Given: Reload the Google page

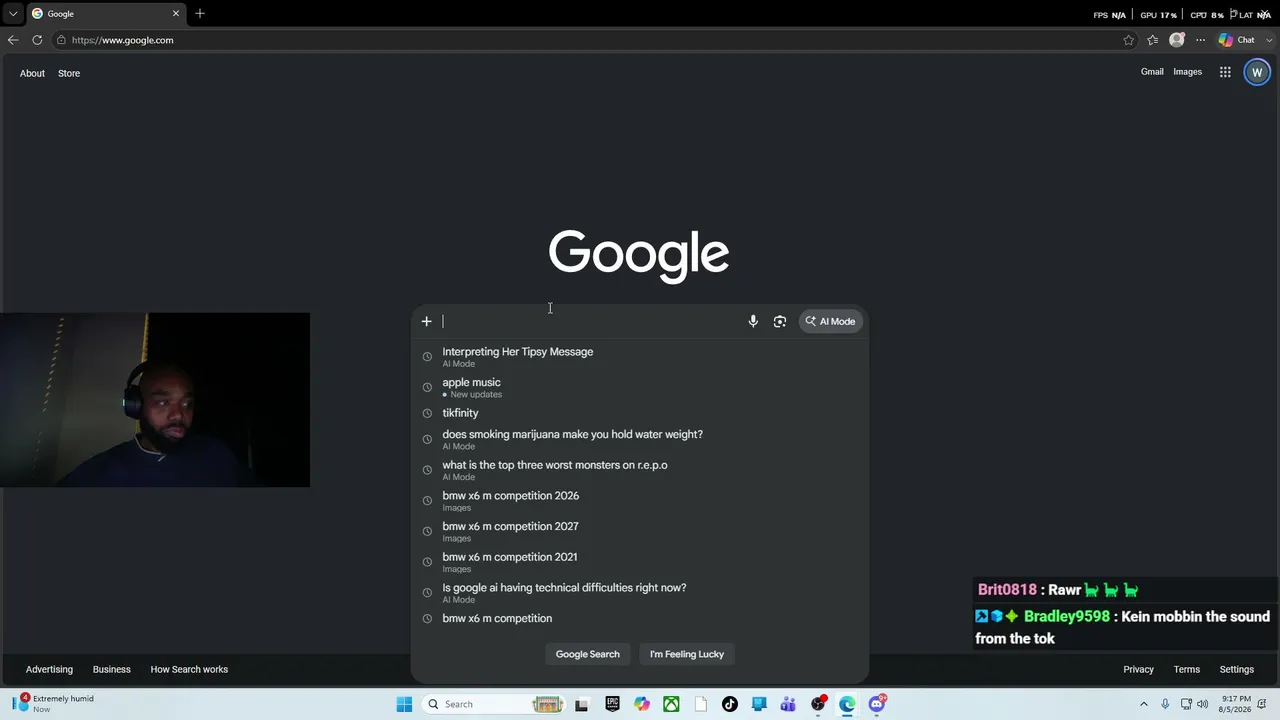Looking at the screenshot, I should pos(37,40).
